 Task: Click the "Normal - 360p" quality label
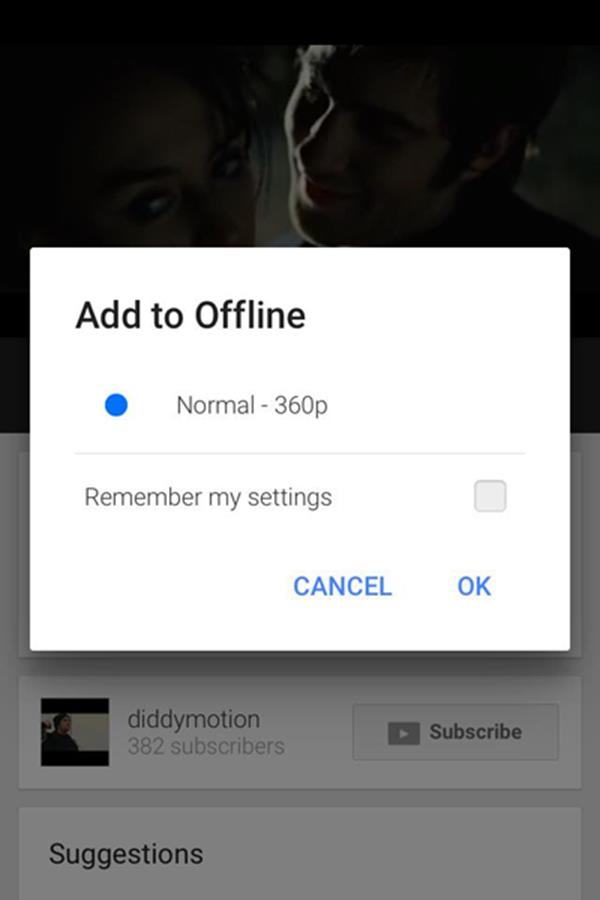252,405
